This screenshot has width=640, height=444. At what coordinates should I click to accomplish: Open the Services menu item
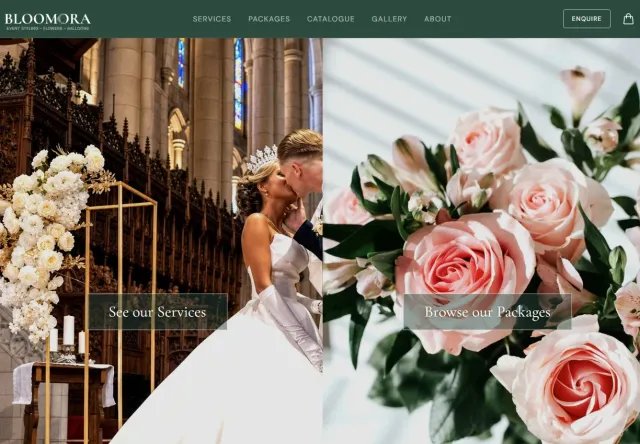(x=212, y=19)
